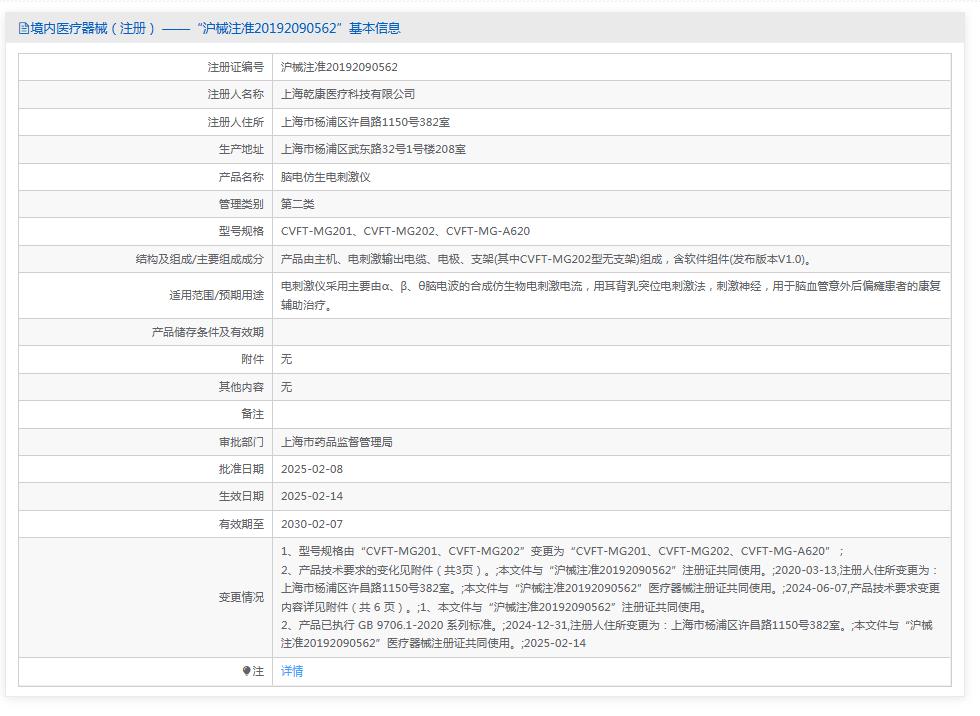Click the 产品名称 label
980x716 pixels.
[x=241, y=177]
